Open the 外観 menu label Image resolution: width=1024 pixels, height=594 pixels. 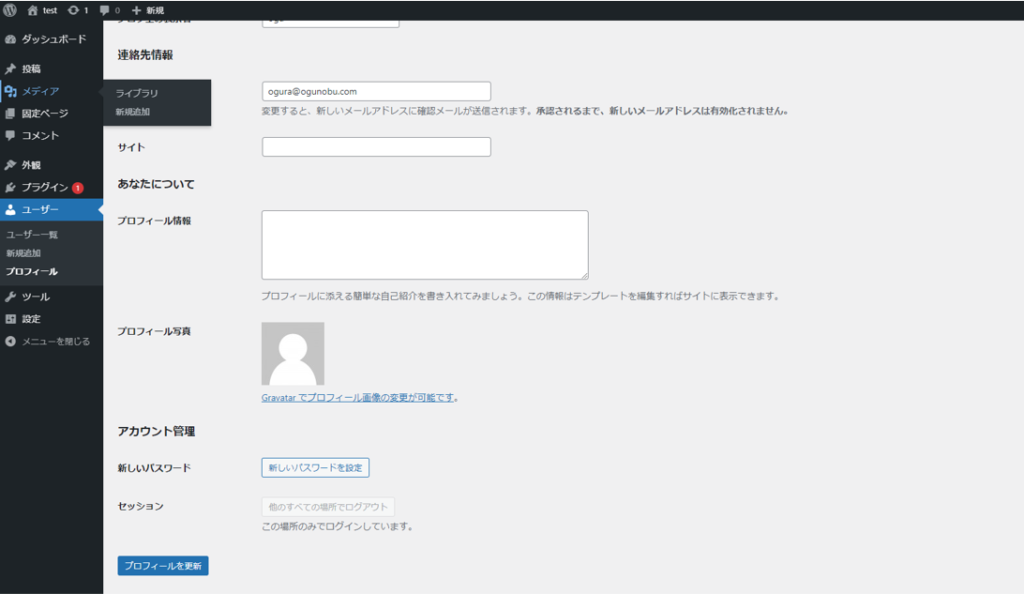pyautogui.click(x=31, y=165)
